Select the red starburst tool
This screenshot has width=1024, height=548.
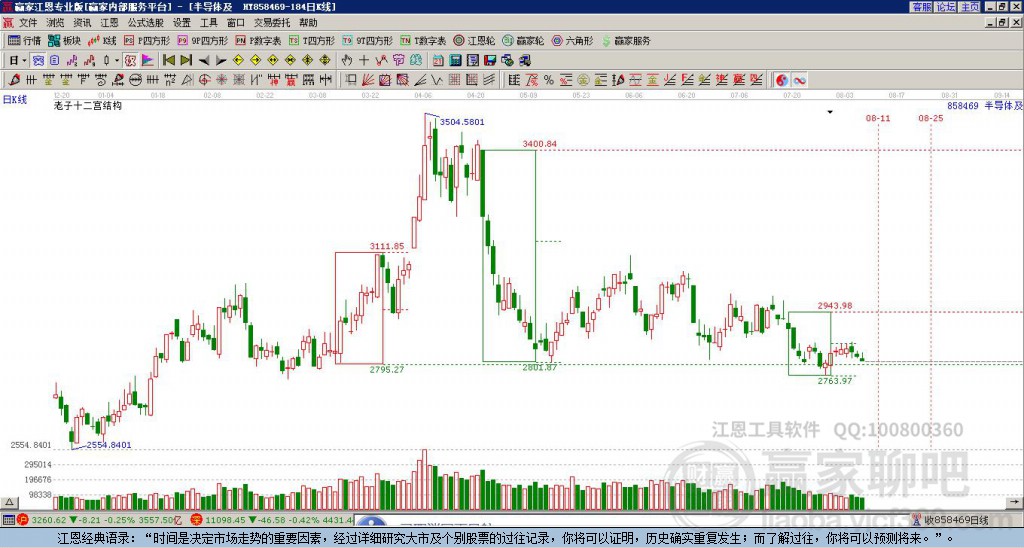221,80
